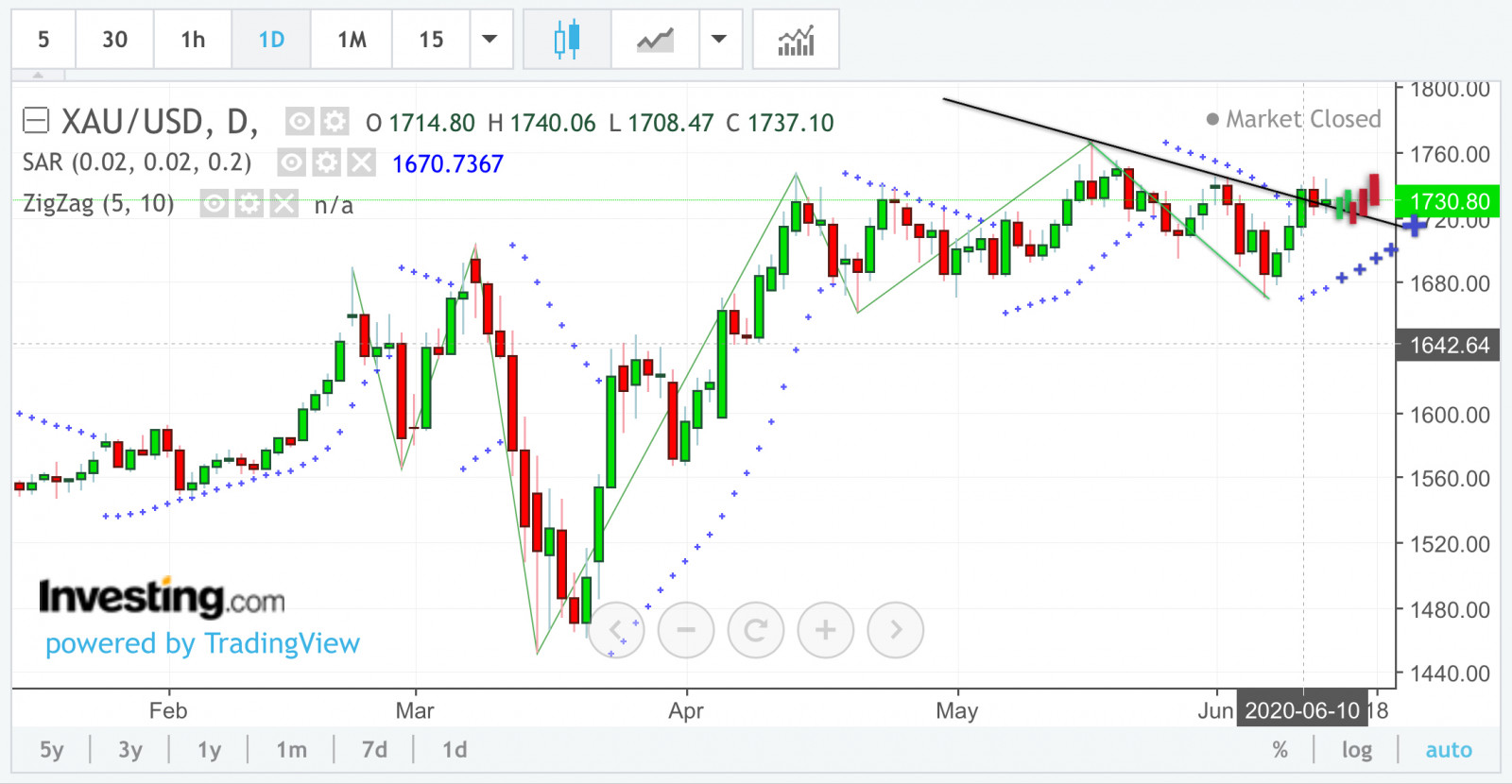Image resolution: width=1512 pixels, height=784 pixels.
Task: Click the 1y date range button
Action: point(209,750)
